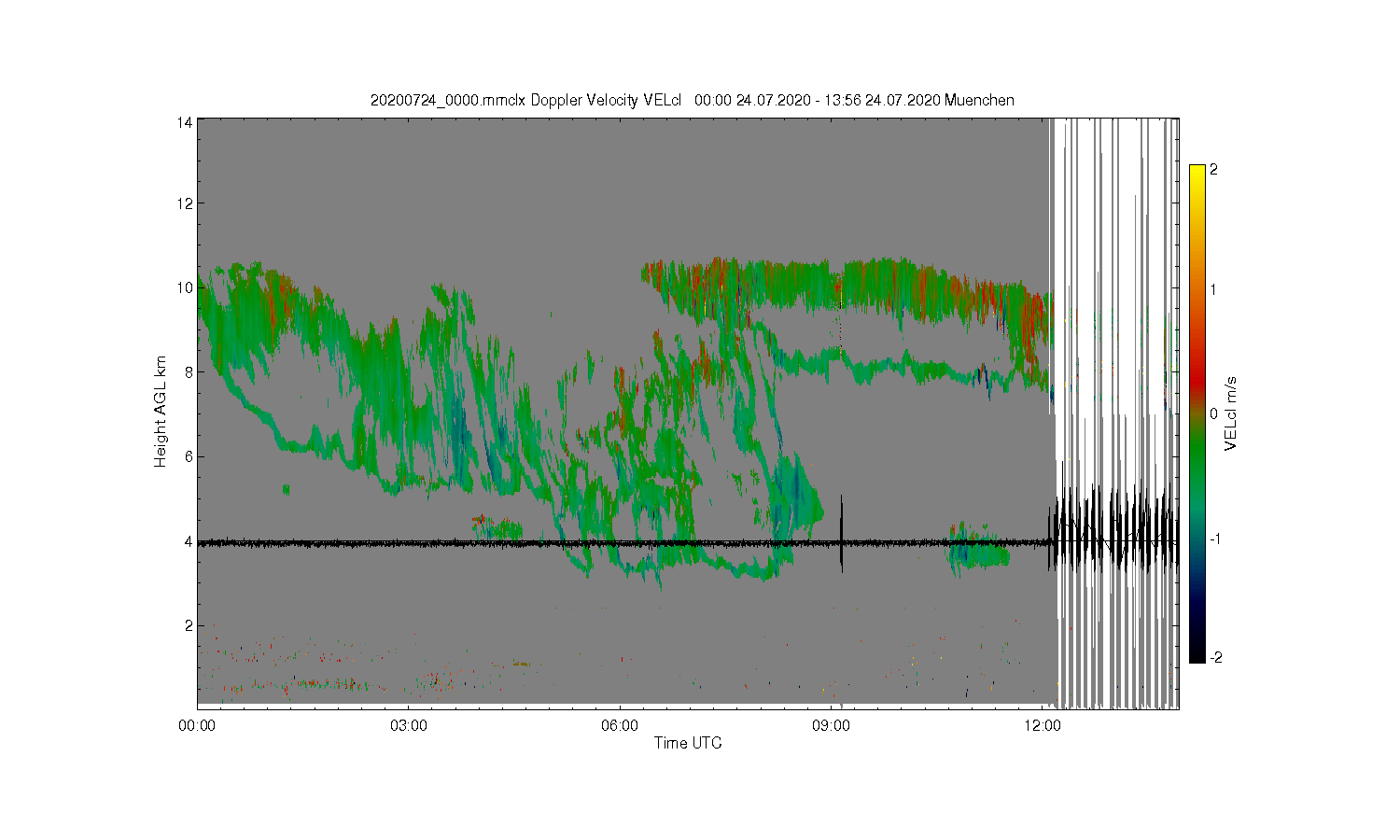
Task: Click the colorbar tick label 2
Action: [x=1213, y=170]
